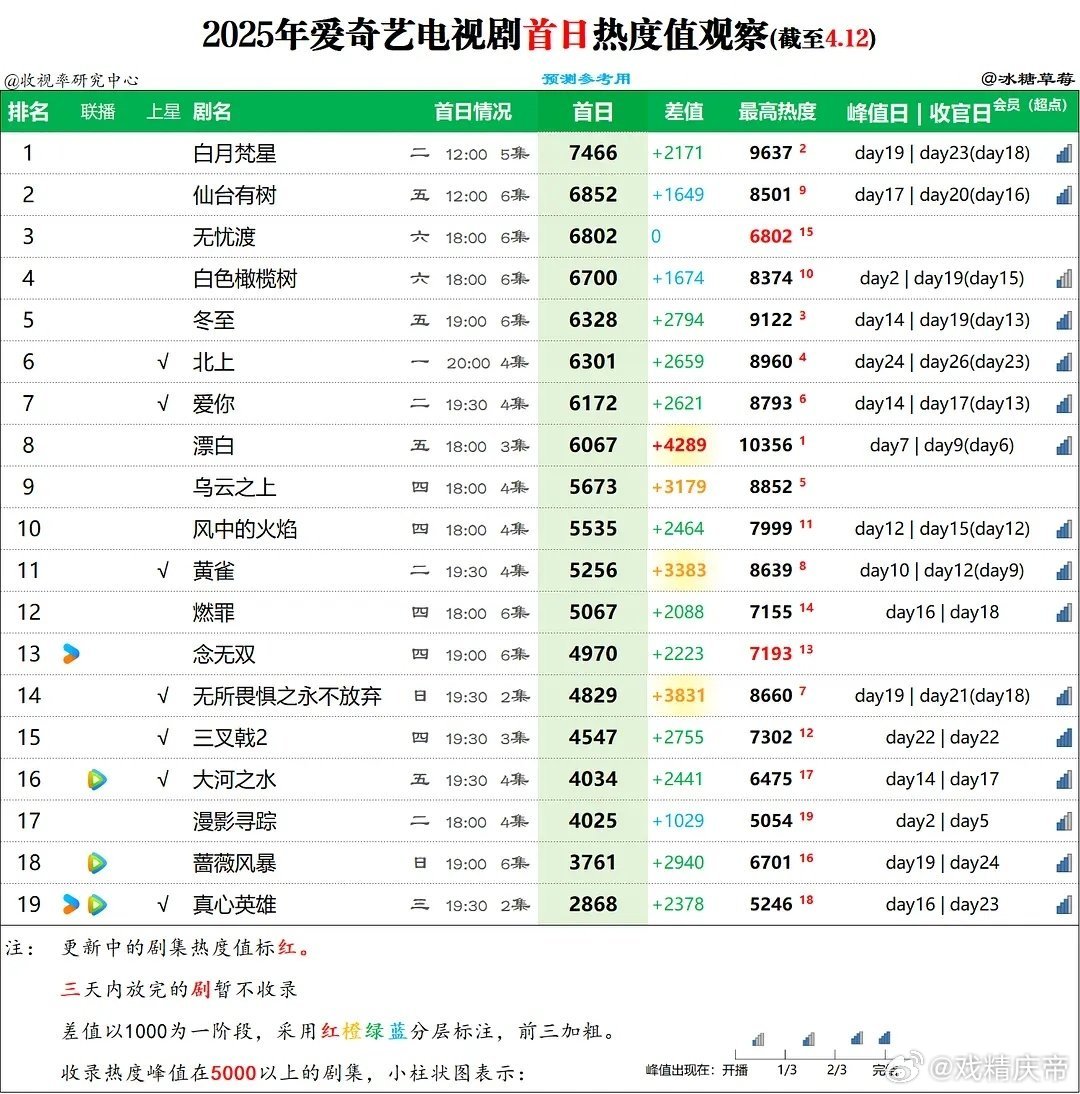Click the 上星 check mark for 爱你
This screenshot has width=1080, height=1094.
163,404
